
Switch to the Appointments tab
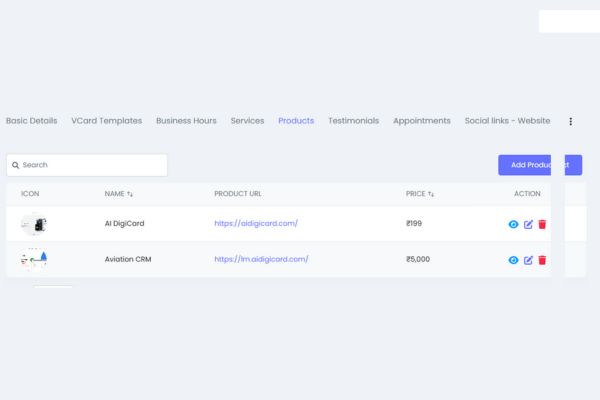point(421,121)
